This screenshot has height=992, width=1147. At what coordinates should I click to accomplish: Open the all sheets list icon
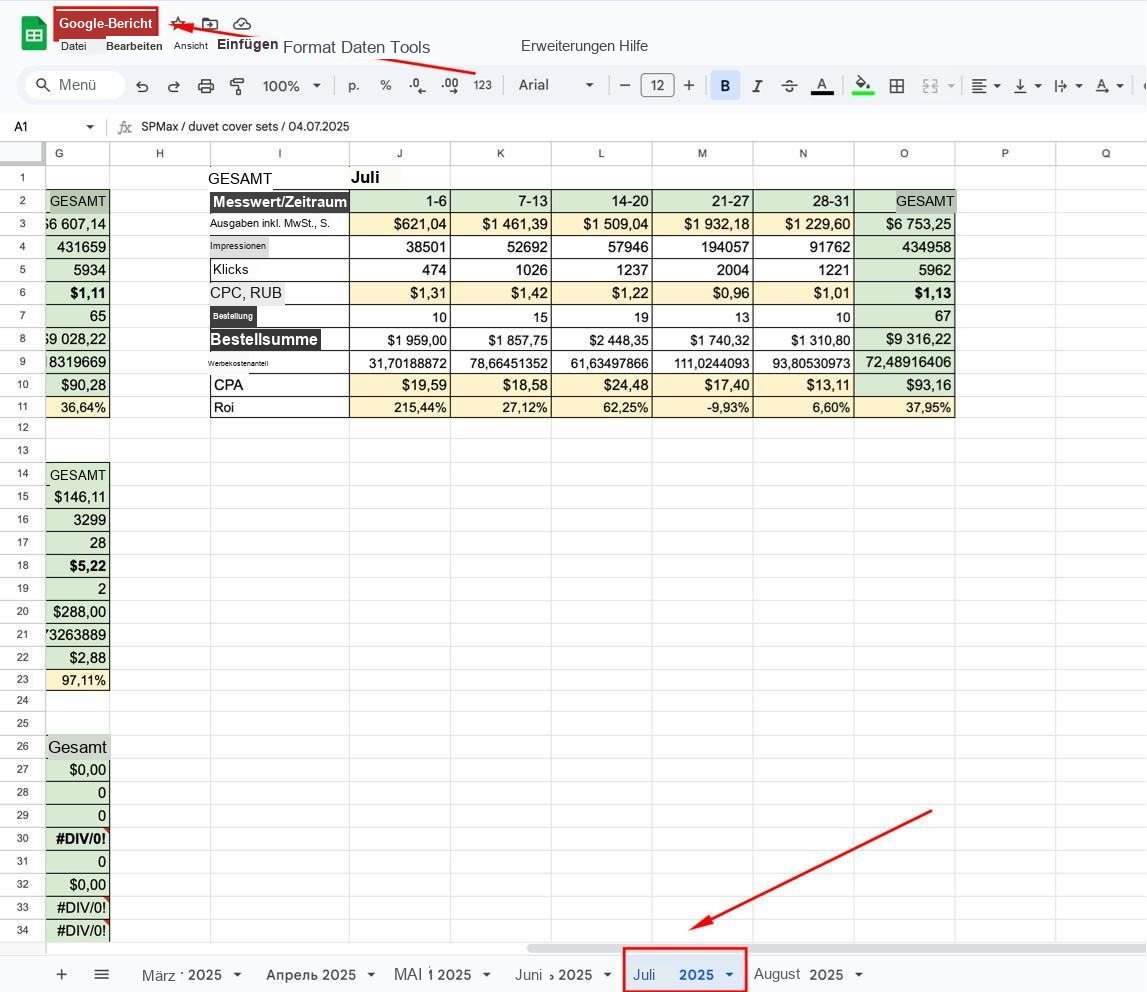102,974
